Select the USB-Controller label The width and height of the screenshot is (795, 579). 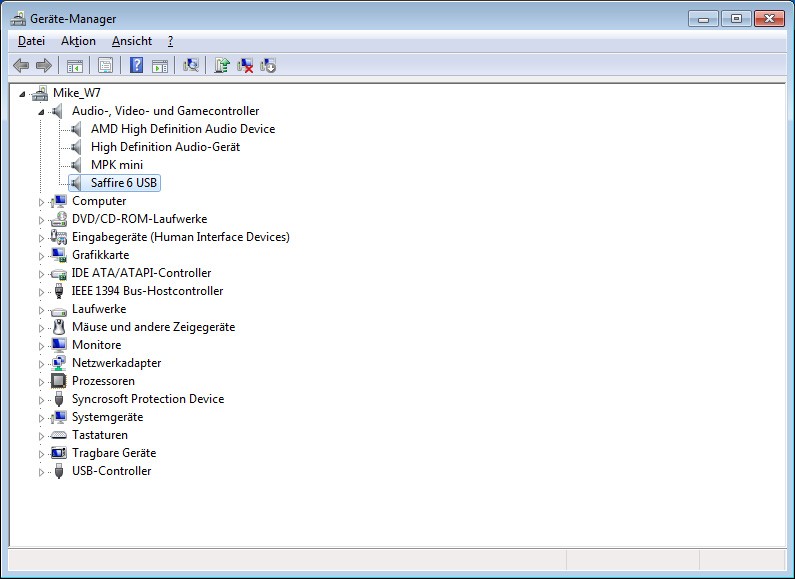pos(112,471)
